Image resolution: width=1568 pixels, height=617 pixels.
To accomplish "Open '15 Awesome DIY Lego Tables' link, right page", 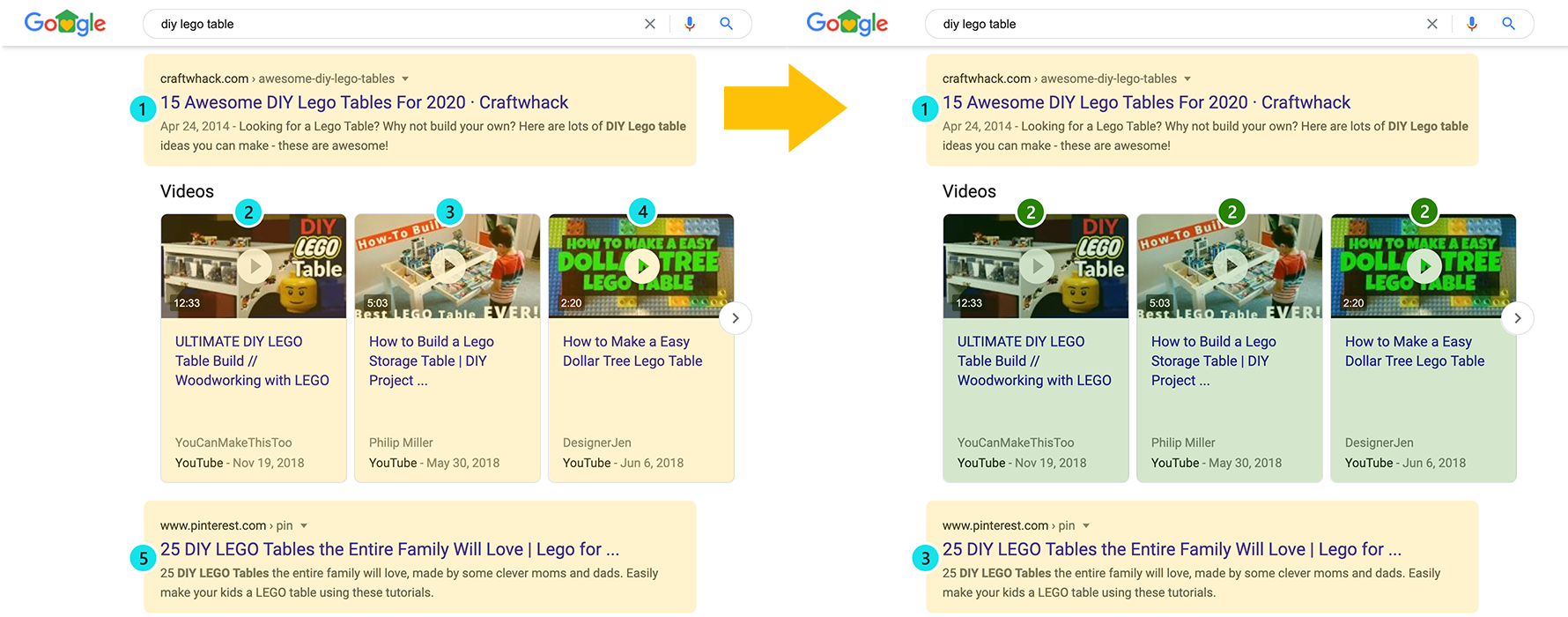I will [x=1146, y=102].
